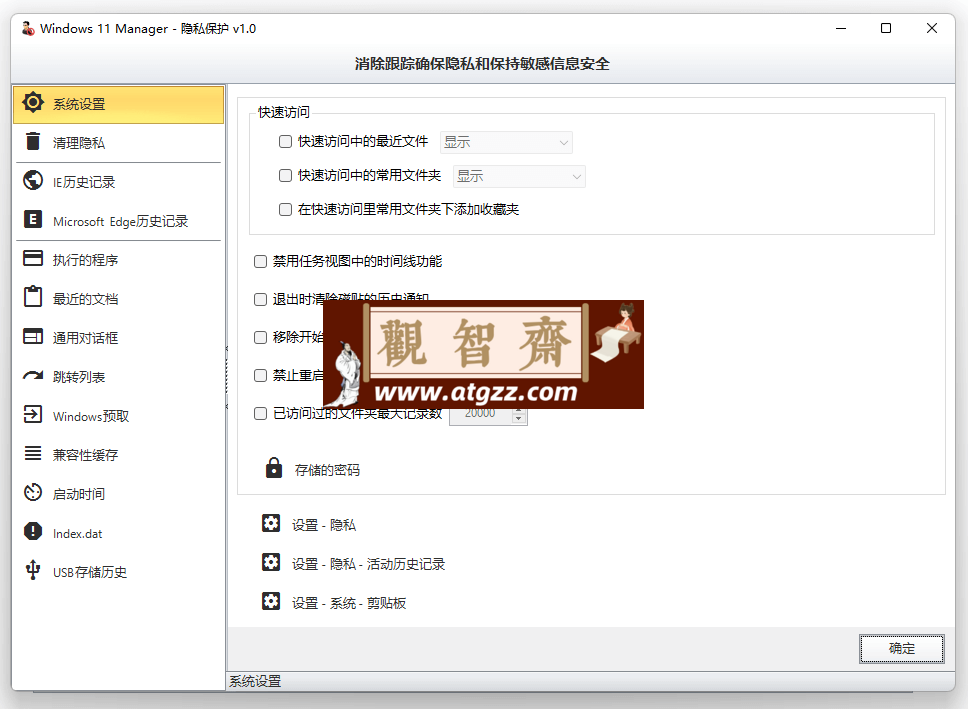Viewport: 968px width, 709px height.
Task: Open 通用对话框 section
Action: coord(119,337)
